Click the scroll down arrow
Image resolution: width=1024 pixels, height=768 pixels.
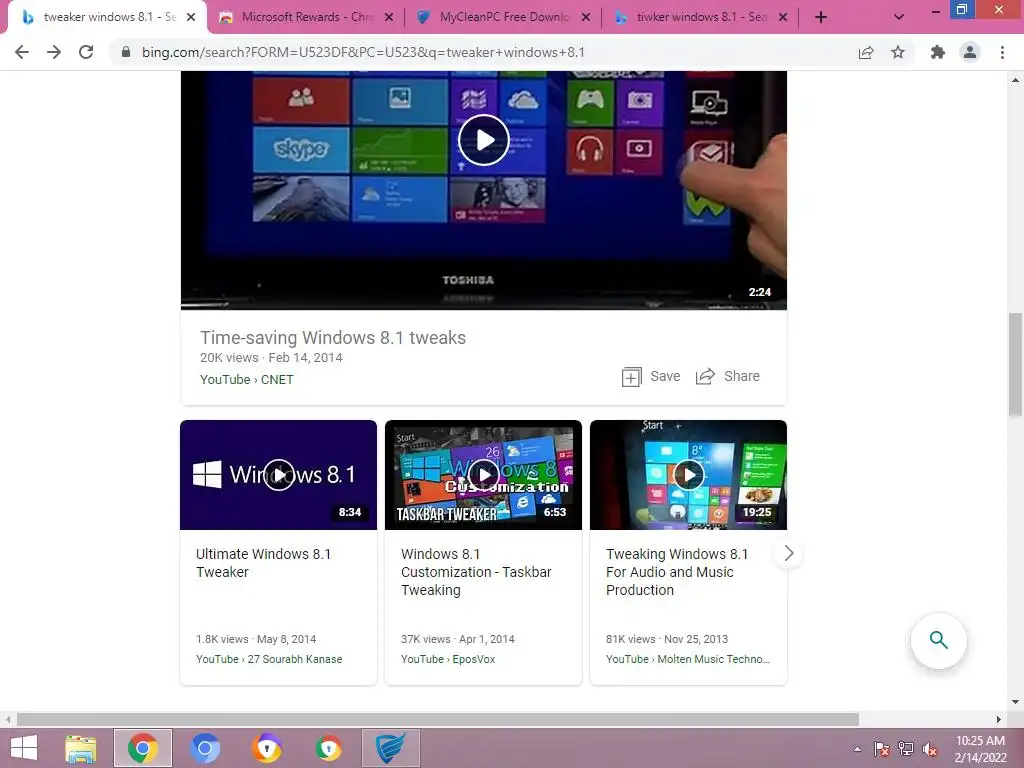(x=1015, y=703)
